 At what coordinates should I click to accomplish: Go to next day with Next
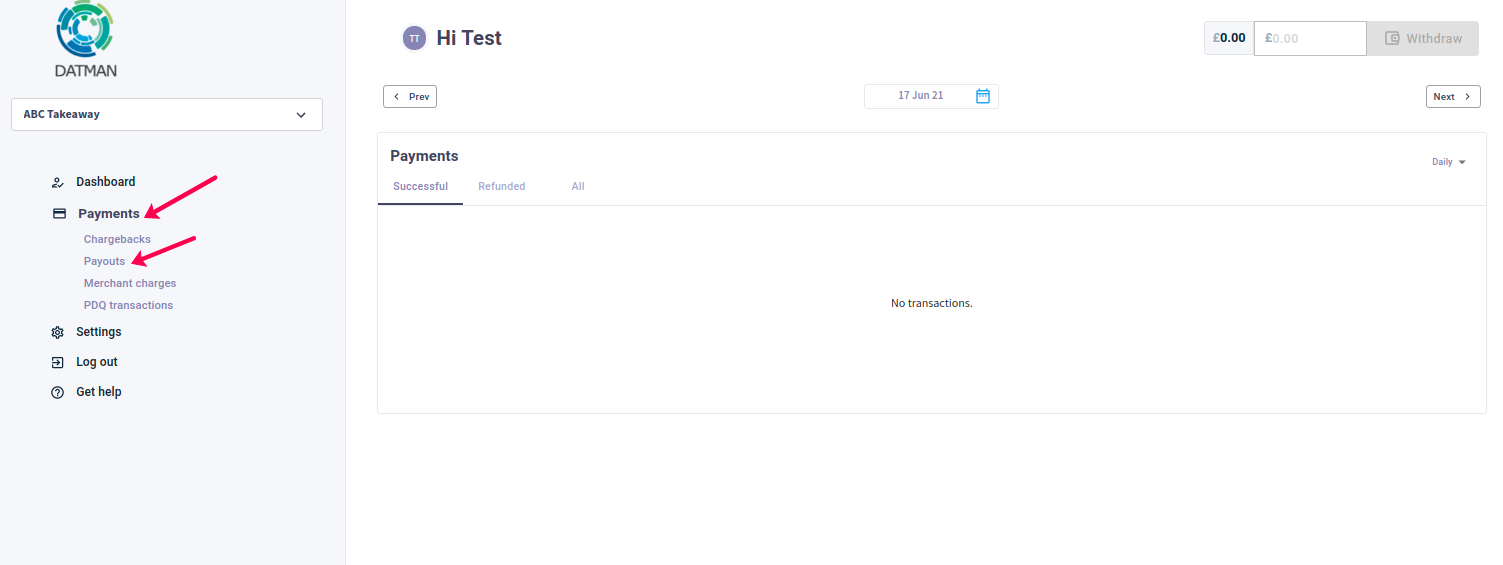point(1452,97)
